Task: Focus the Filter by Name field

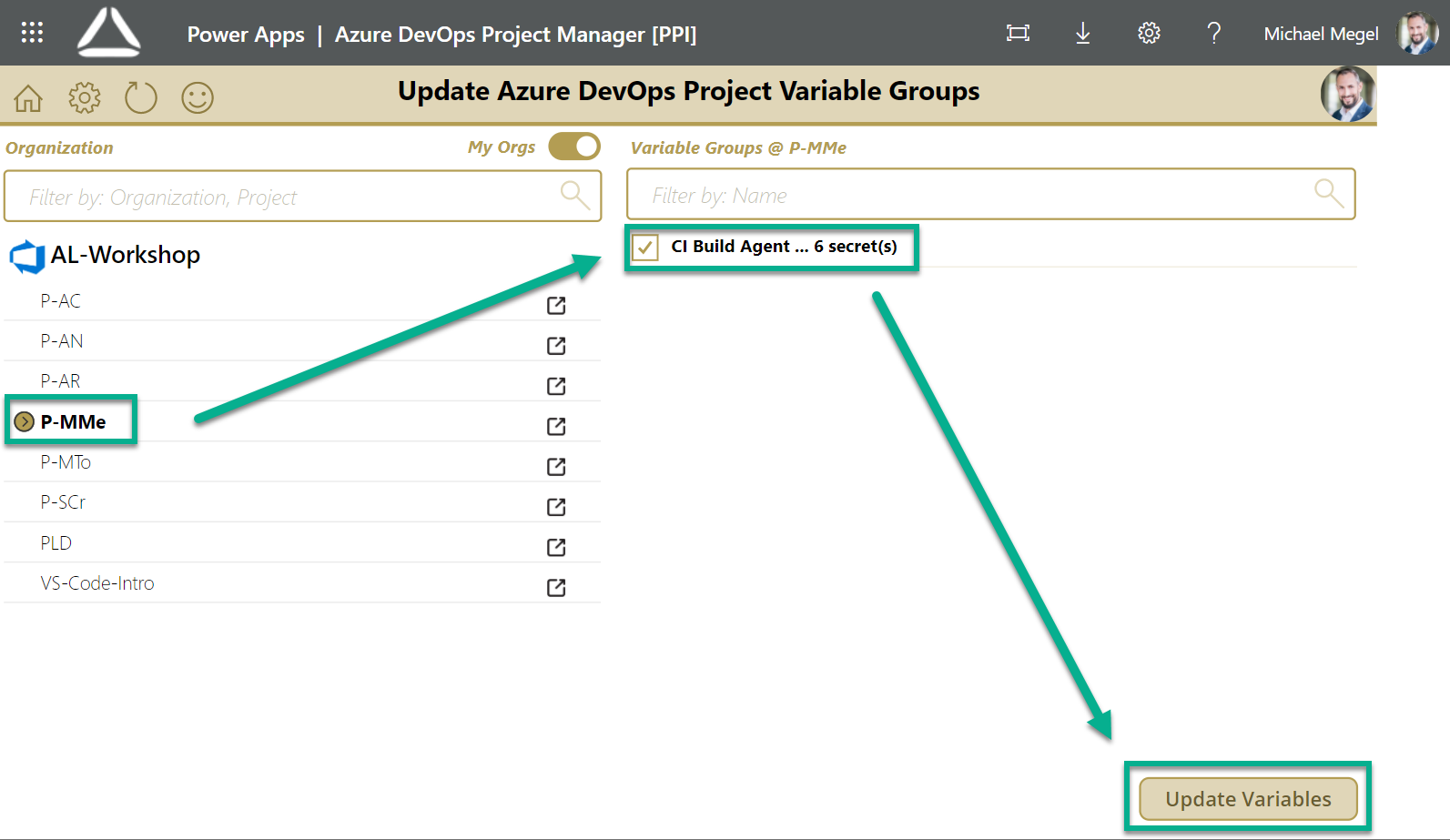Action: 991,194
